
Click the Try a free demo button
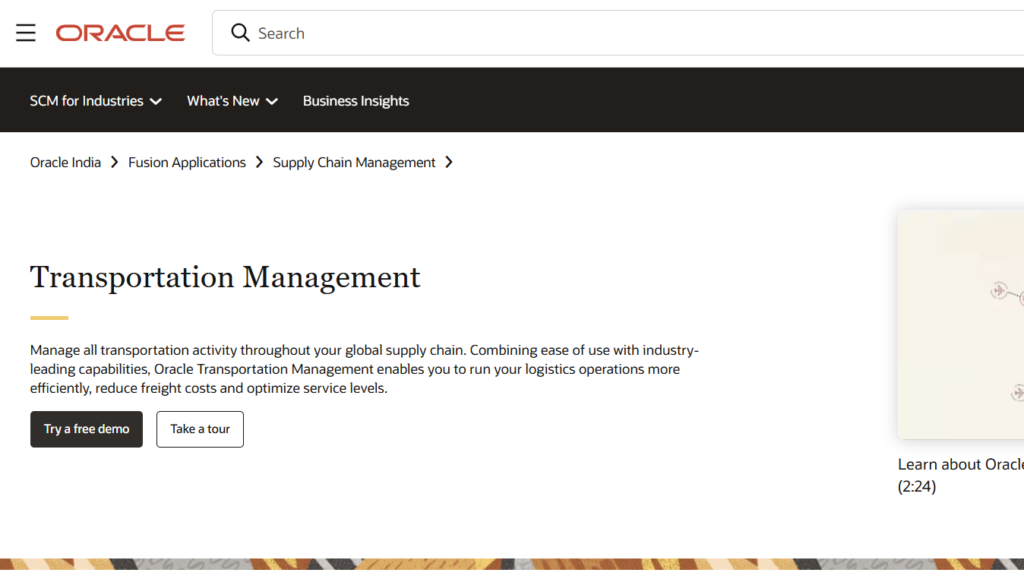tap(86, 429)
